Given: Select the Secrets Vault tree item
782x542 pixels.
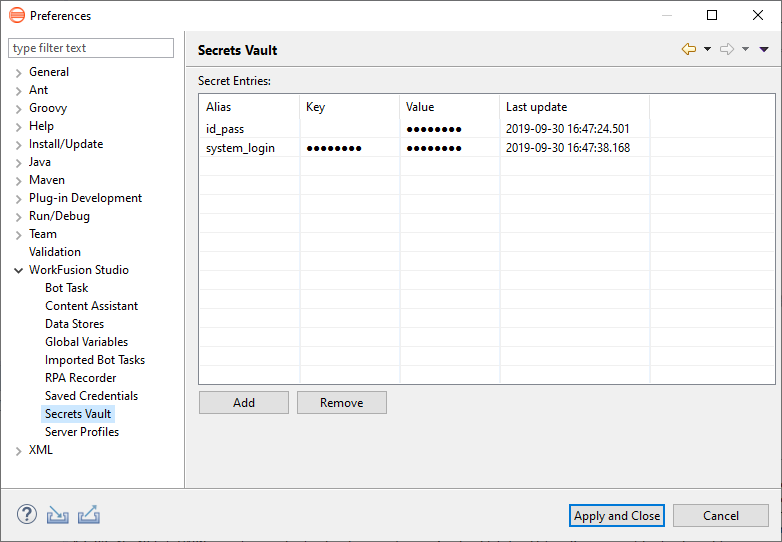Looking at the screenshot, I should (78, 414).
